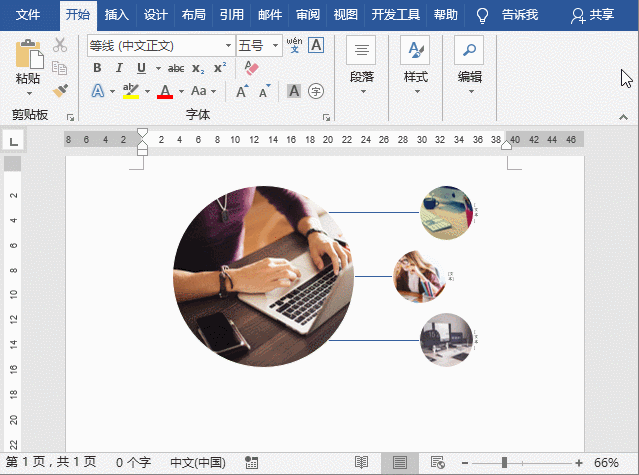Switch to Read Mode view in status bar

361,463
